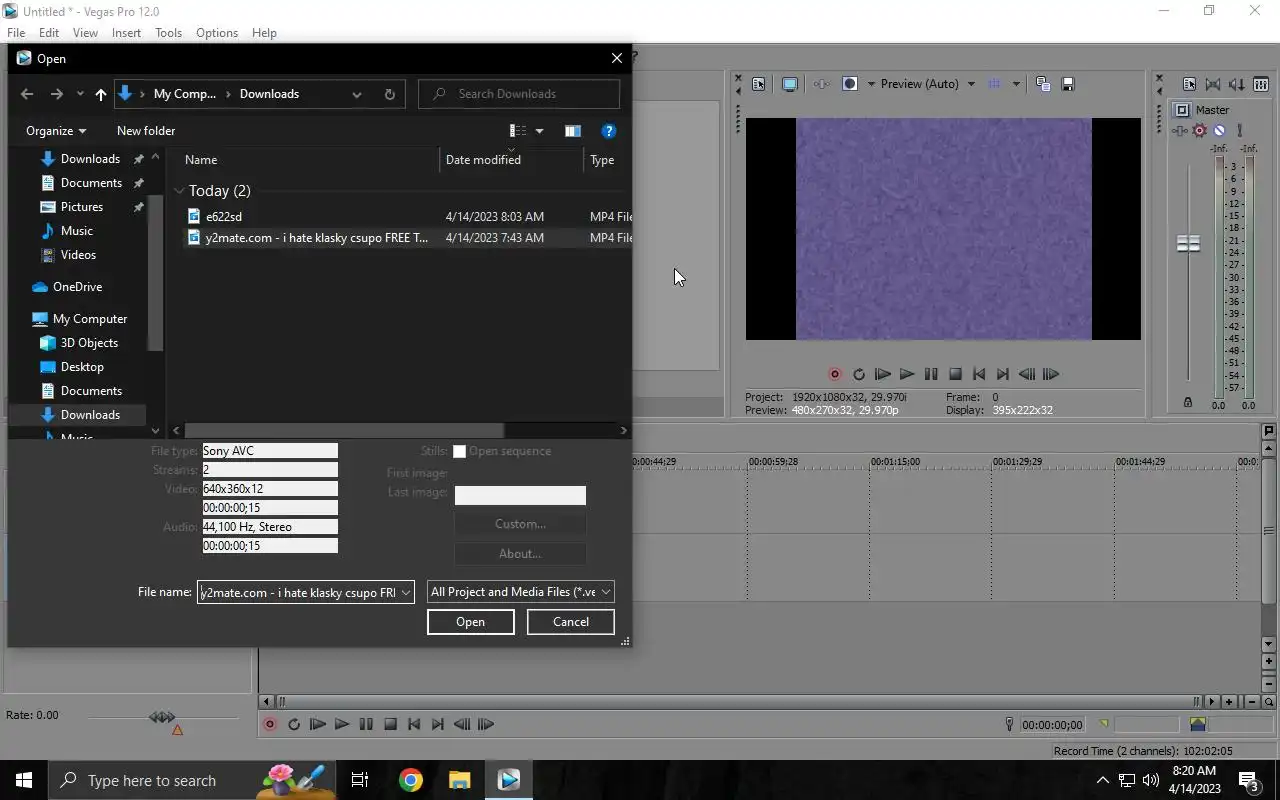Open video output FX dropdown arrow
The height and width of the screenshot is (800, 1280).
click(871, 84)
